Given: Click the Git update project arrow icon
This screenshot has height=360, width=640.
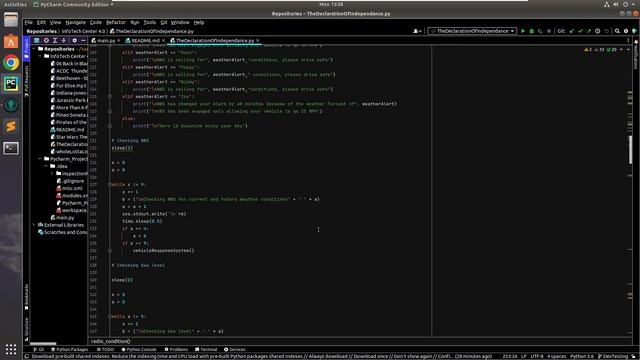Looking at the screenshot, I should point(571,31).
